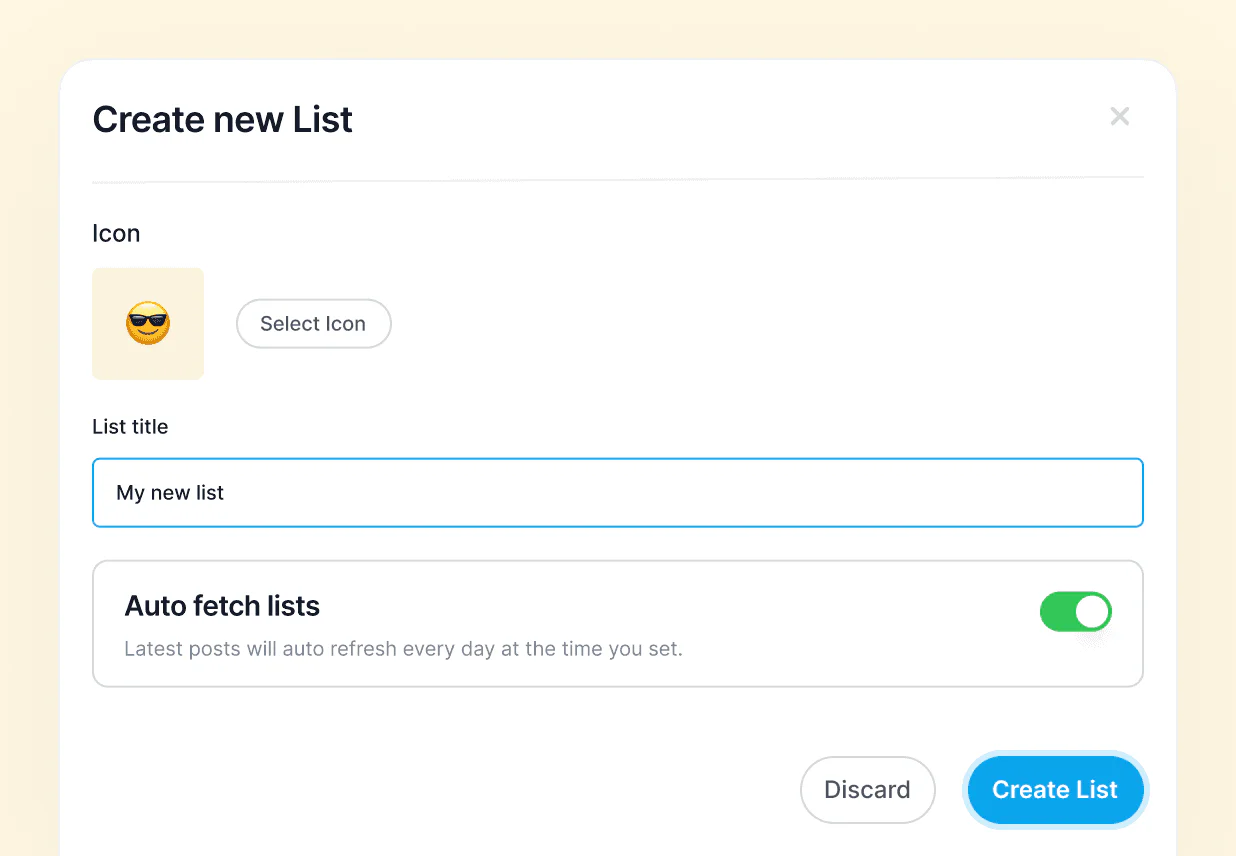The height and width of the screenshot is (856, 1236).
Task: Toggle the Auto fetch lists switch off
Action: (1075, 611)
